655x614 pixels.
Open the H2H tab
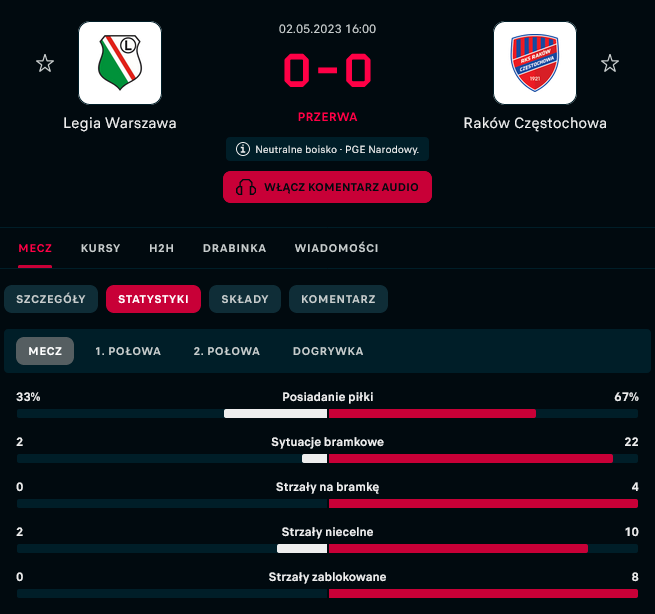(161, 248)
